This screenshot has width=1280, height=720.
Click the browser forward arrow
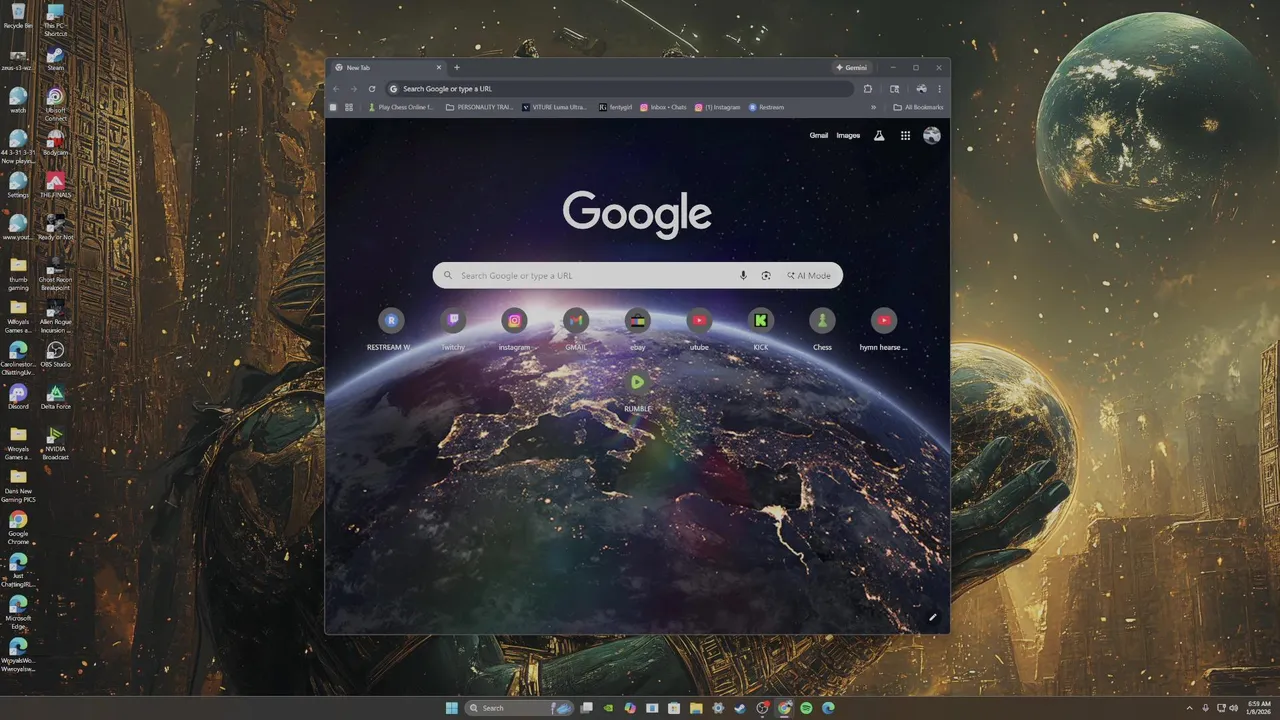[353, 88]
